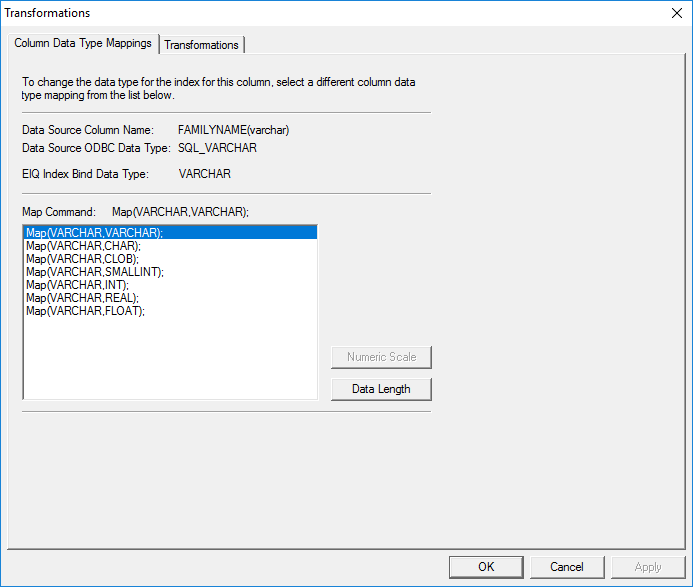693x587 pixels.
Task: Select the Map(VARCHAR,SMALLINT); entry
Action: coord(170,271)
